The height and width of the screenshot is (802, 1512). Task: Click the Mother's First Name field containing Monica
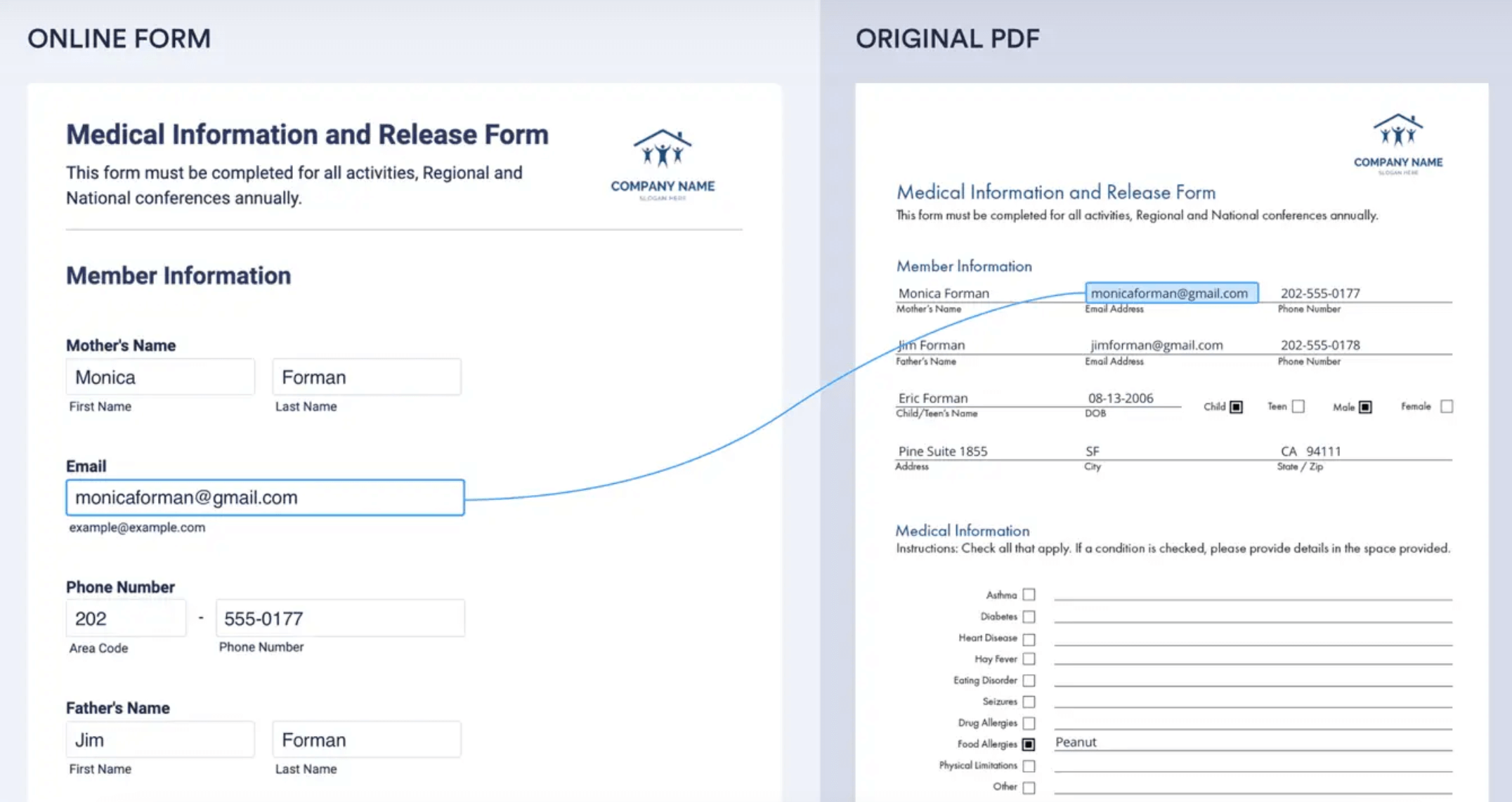pos(160,377)
